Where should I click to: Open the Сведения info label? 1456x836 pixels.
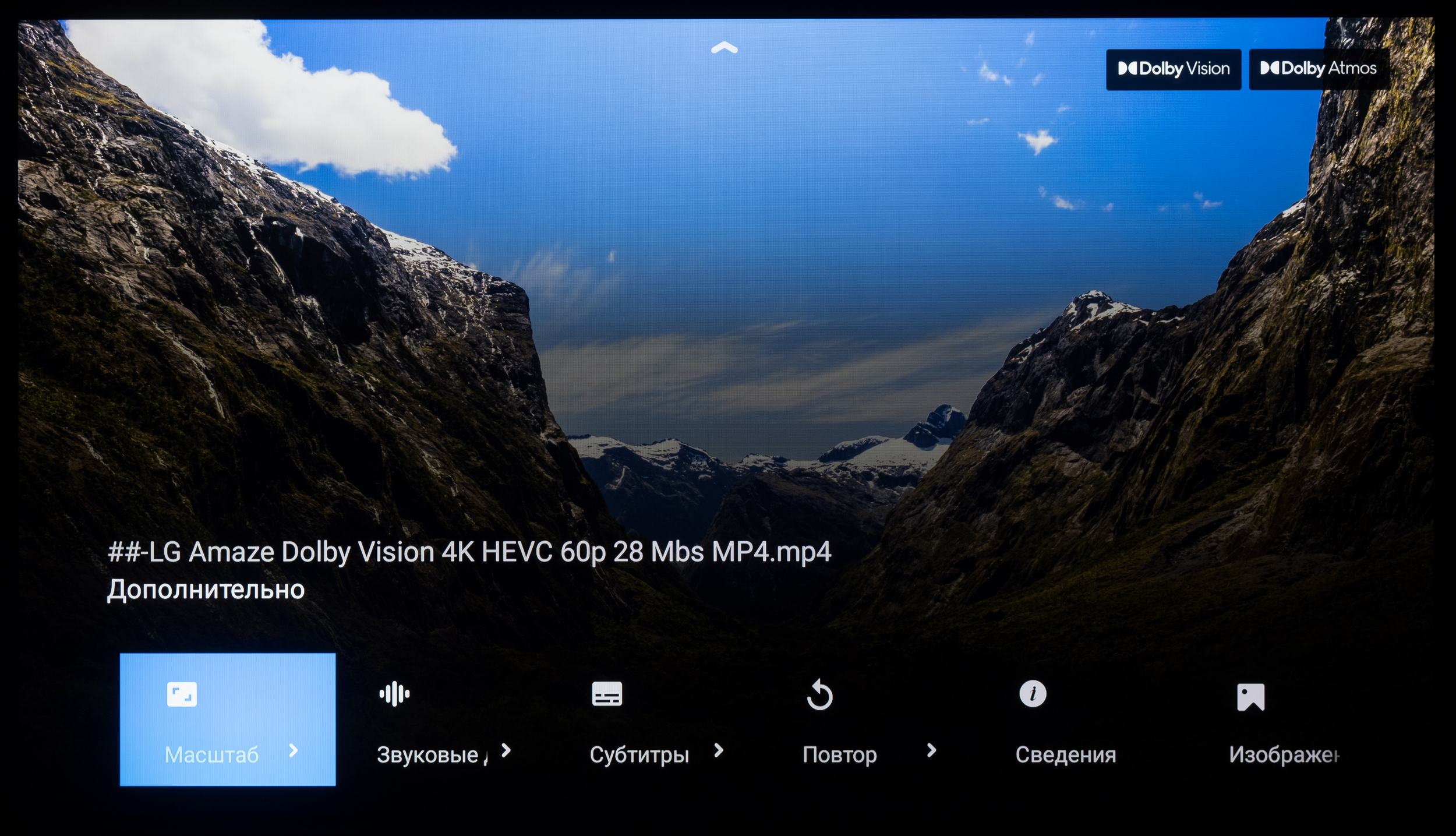coord(1065,755)
